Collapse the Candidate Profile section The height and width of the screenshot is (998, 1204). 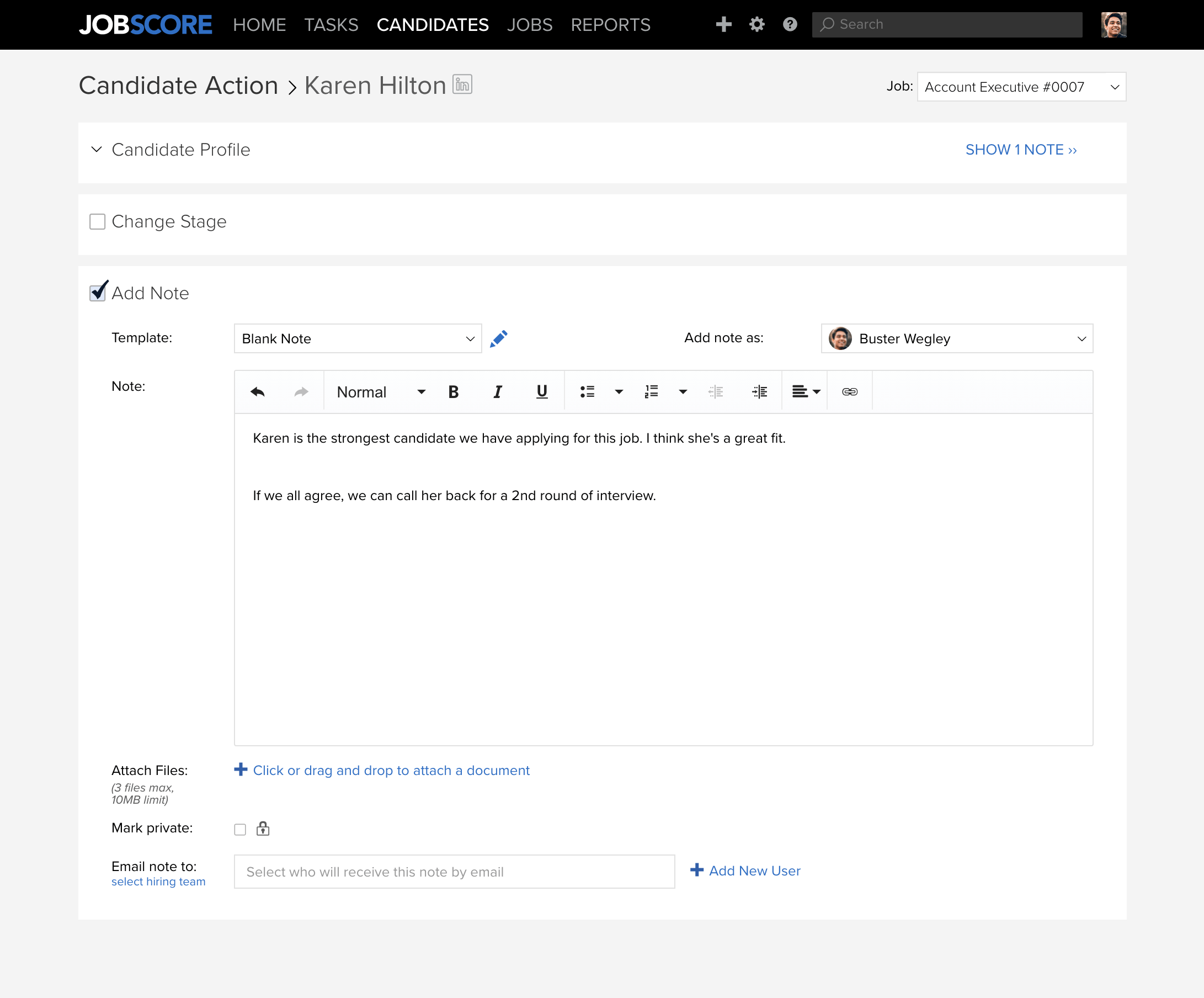(97, 150)
